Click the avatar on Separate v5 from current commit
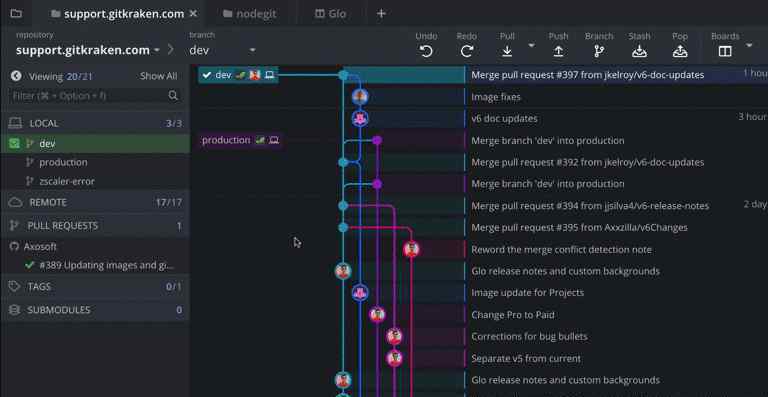The width and height of the screenshot is (768, 397). [394, 358]
